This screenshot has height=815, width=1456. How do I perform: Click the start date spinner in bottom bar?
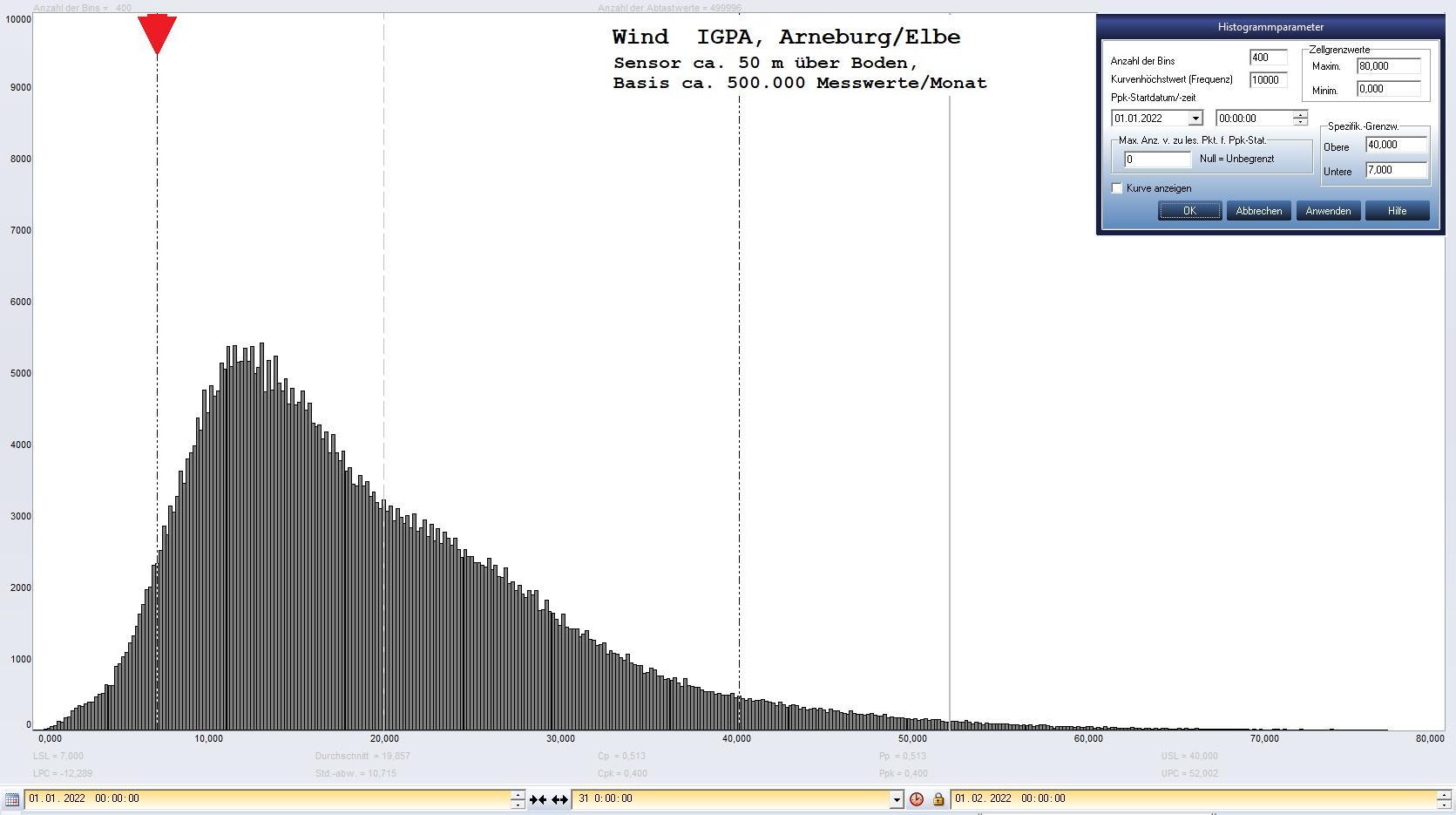(x=518, y=799)
